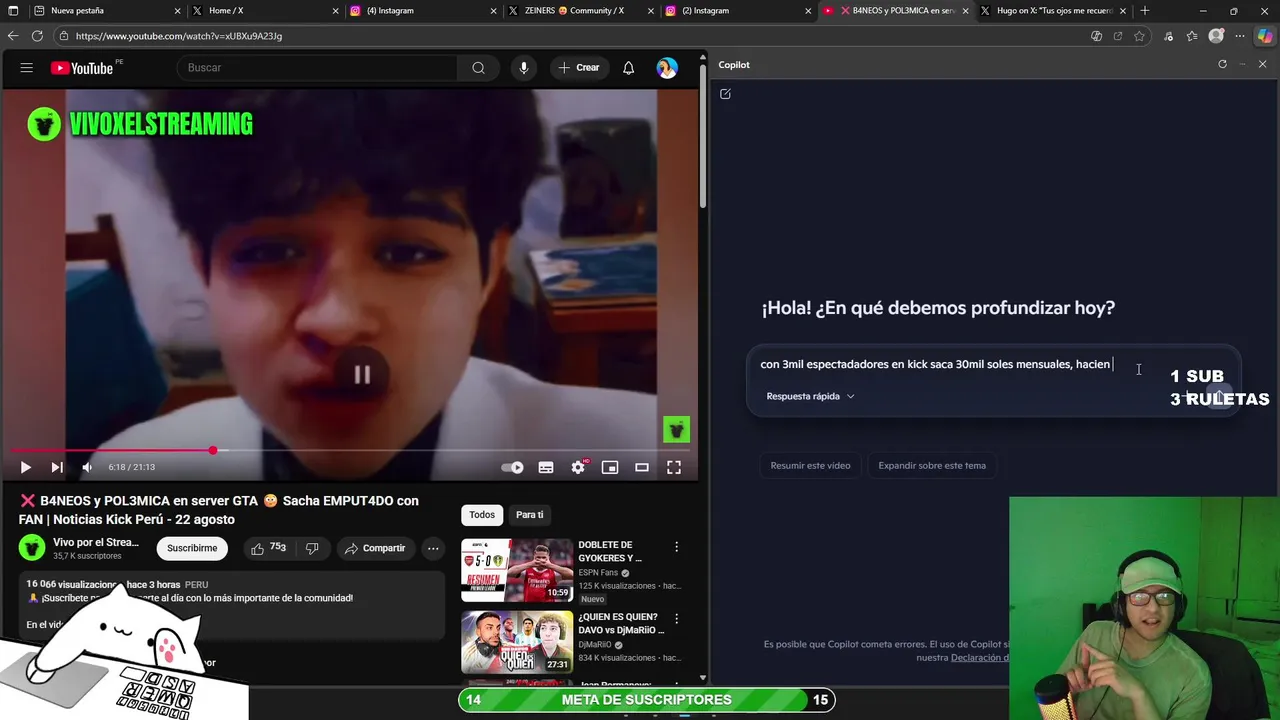Click the Suscribirme button
Image resolution: width=1280 pixels, height=720 pixels.
(x=192, y=548)
